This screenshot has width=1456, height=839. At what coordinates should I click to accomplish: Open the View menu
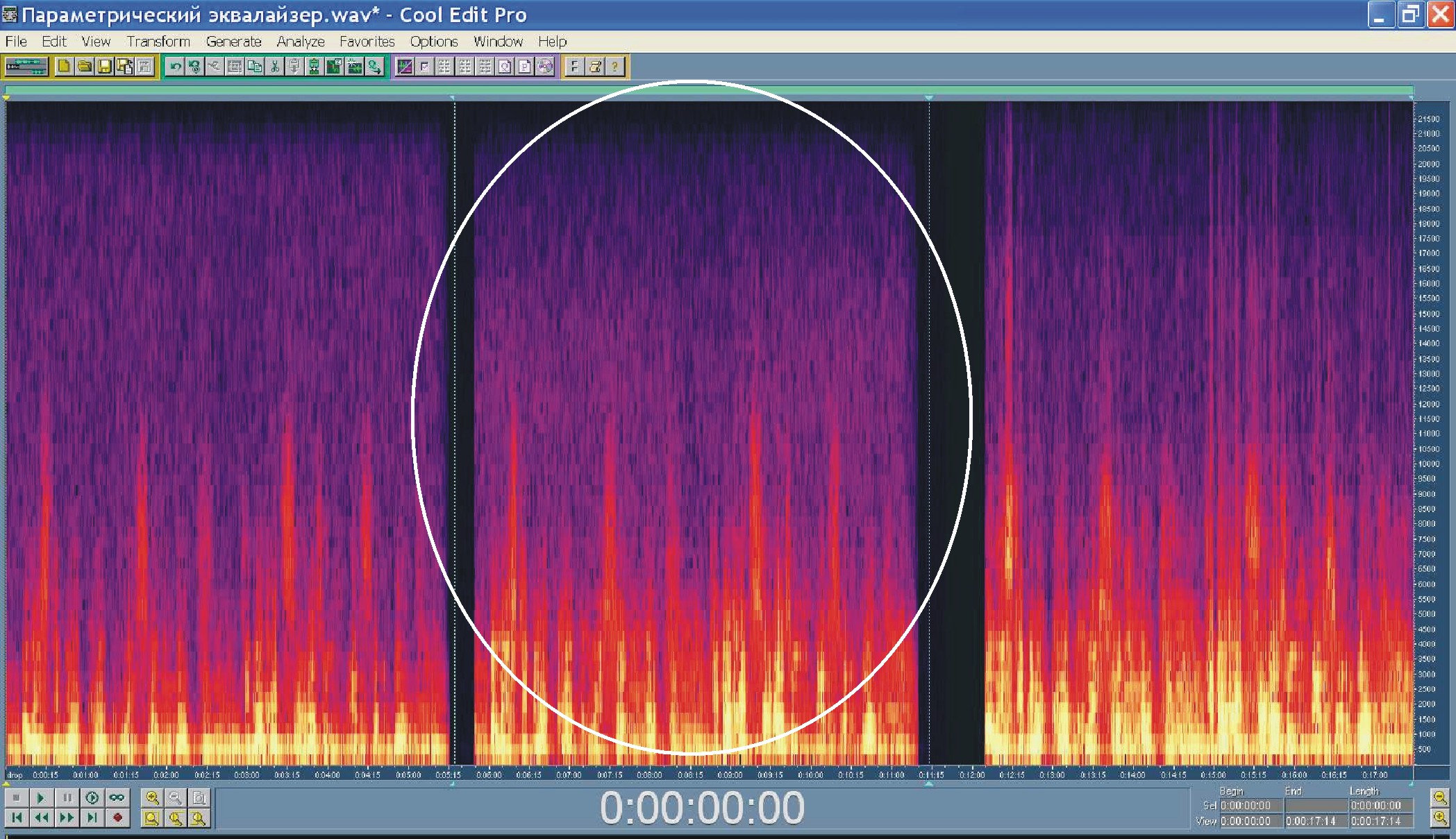tap(96, 42)
